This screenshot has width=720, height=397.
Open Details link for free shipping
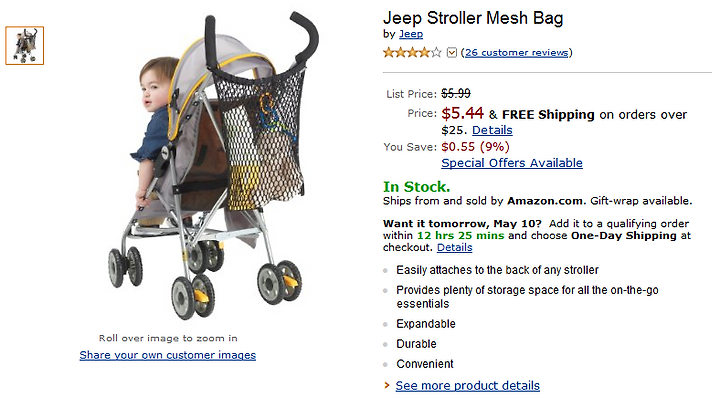click(492, 130)
